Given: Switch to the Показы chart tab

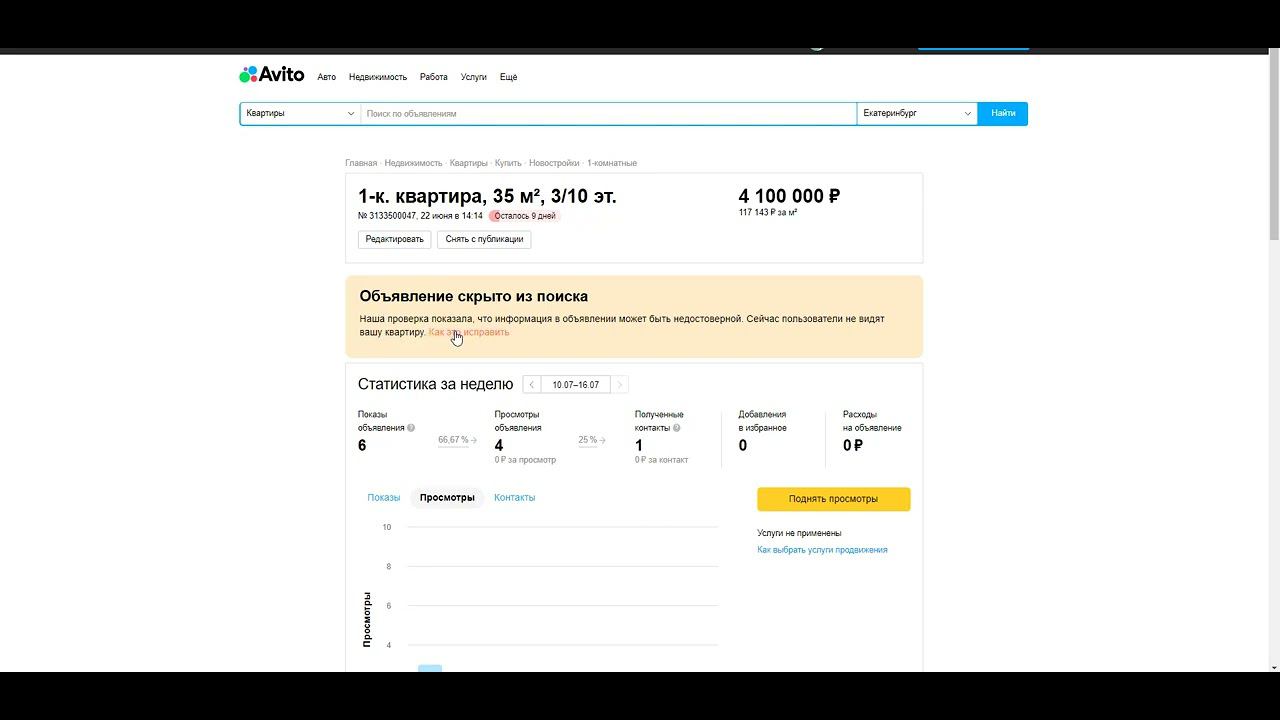Looking at the screenshot, I should tap(383, 497).
